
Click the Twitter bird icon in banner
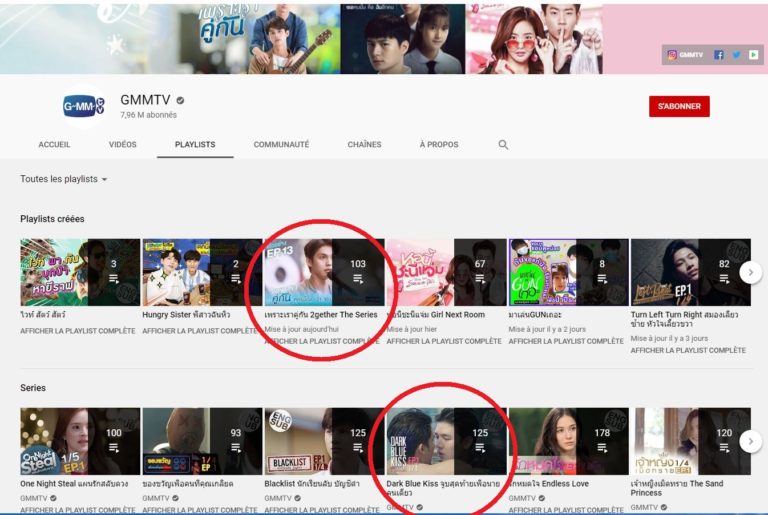(x=736, y=55)
